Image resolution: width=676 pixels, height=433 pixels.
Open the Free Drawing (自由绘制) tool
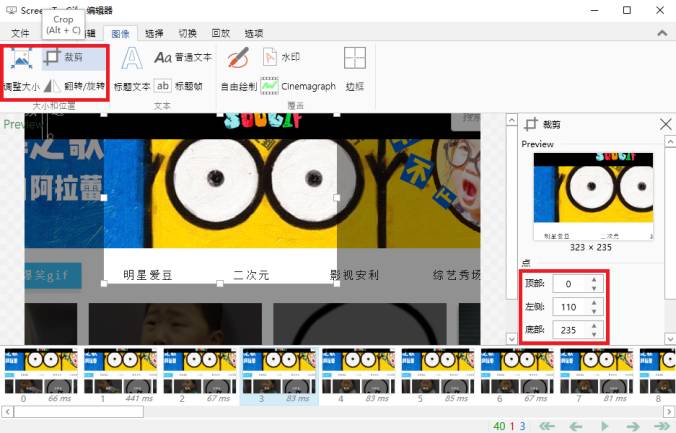(x=239, y=70)
